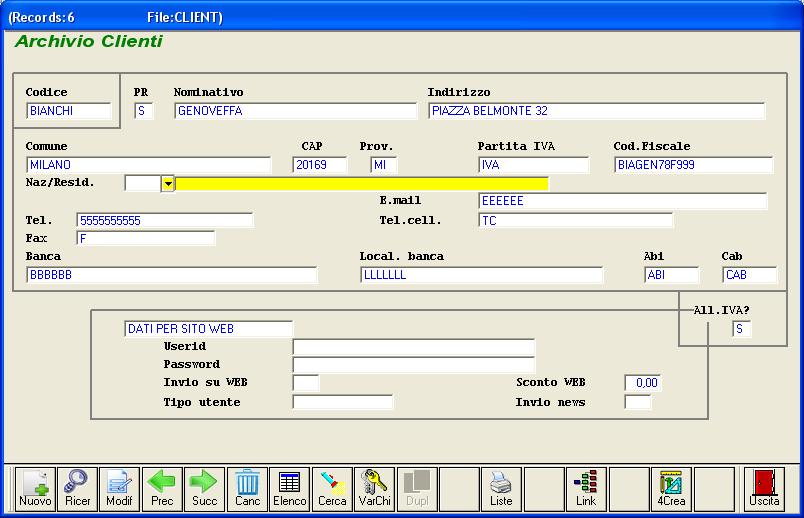The width and height of the screenshot is (804, 518).
Task: Print lists with Liste printer icon
Action: pyautogui.click(x=501, y=489)
